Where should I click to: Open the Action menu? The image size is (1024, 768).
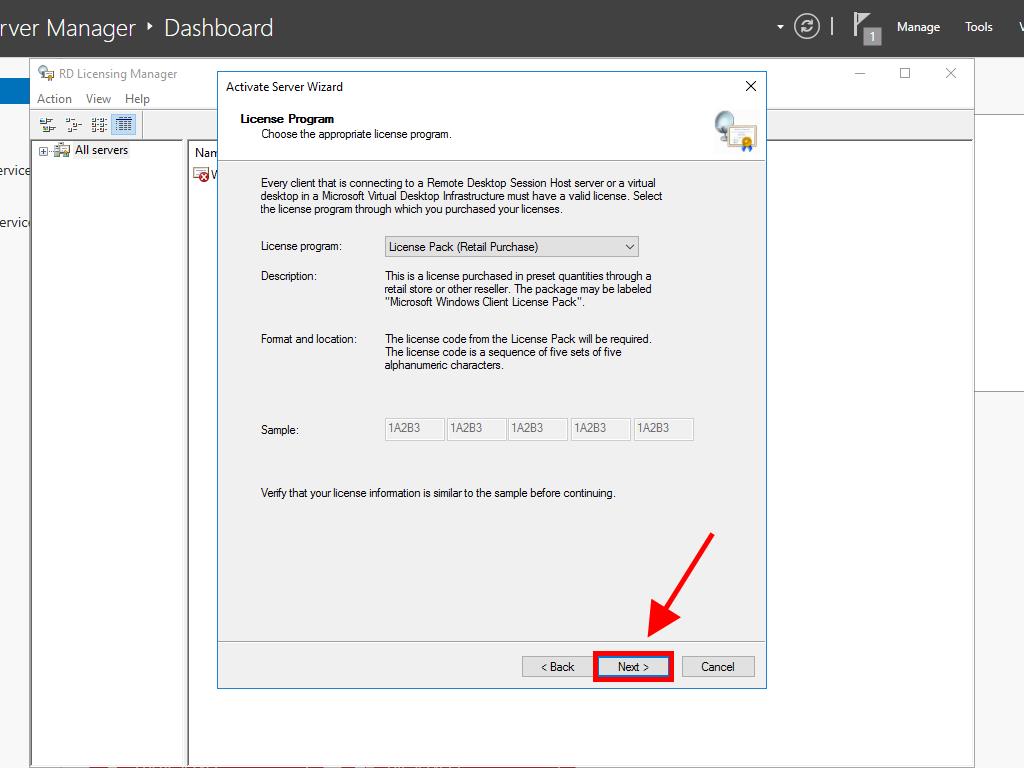point(54,99)
